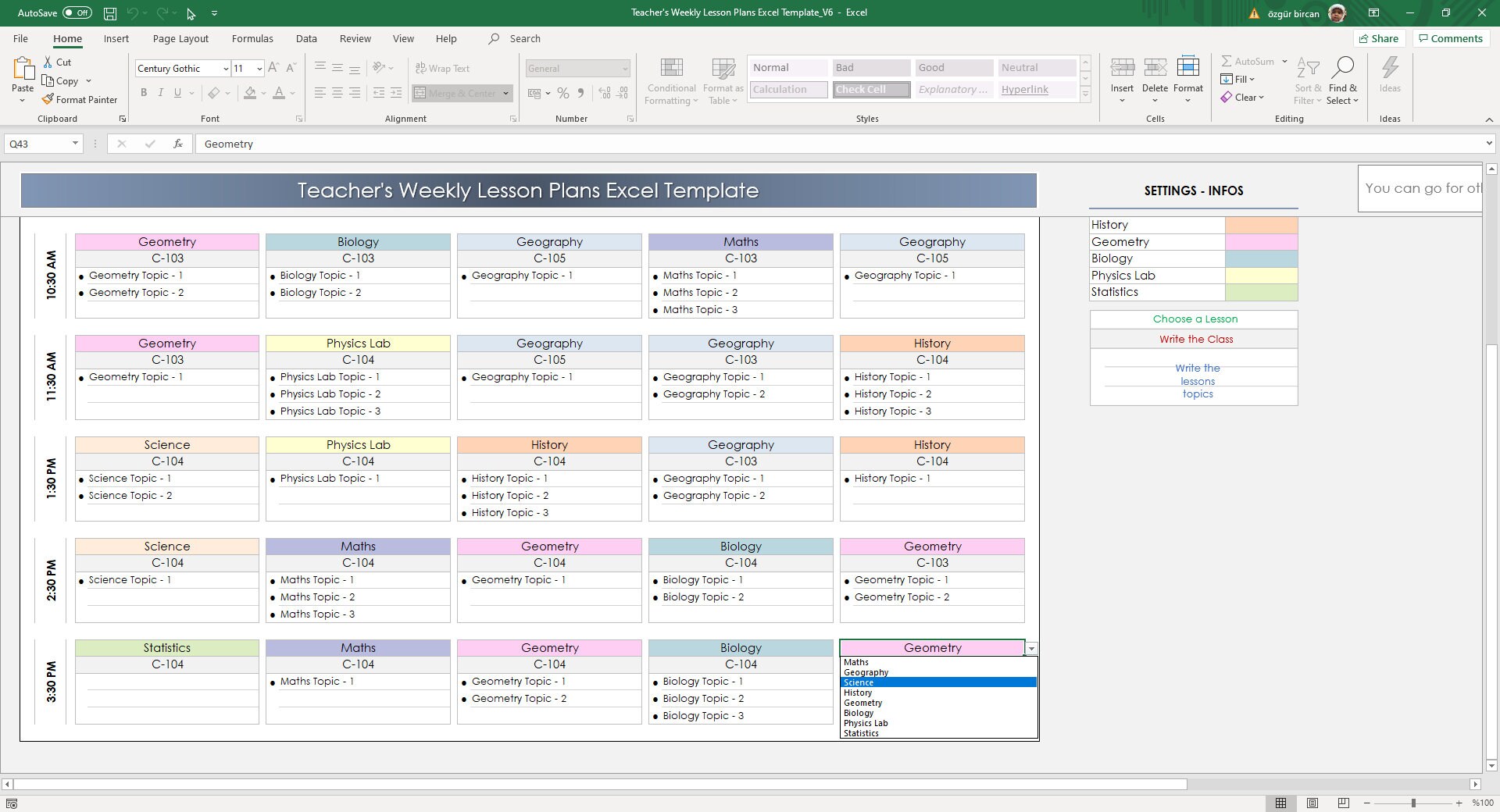Select the Format Painter tool
Image resolution: width=1500 pixels, height=812 pixels.
80,99
